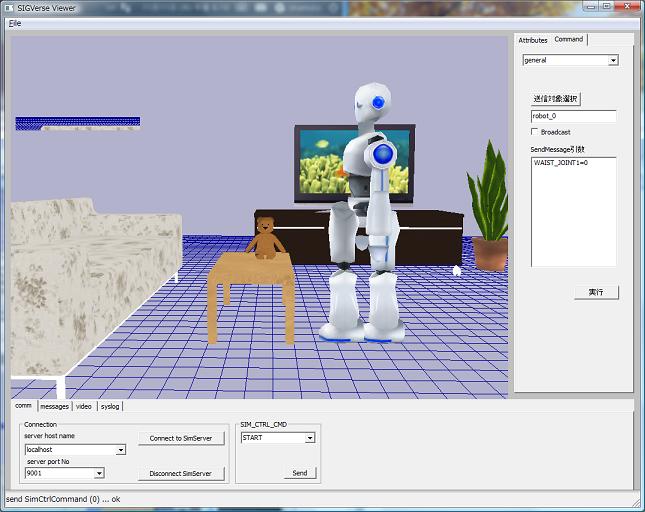Switch to the Attributes tab

click(x=532, y=40)
